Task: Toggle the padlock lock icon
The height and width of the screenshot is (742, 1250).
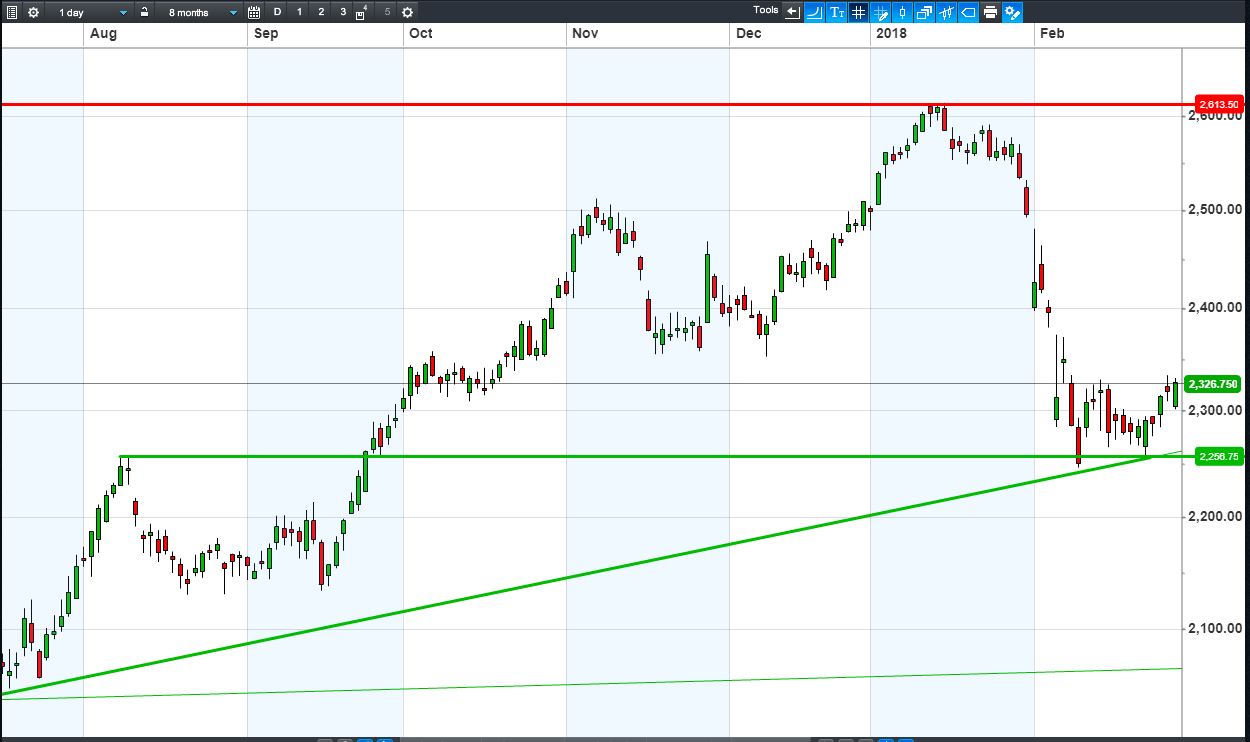Action: (x=144, y=12)
